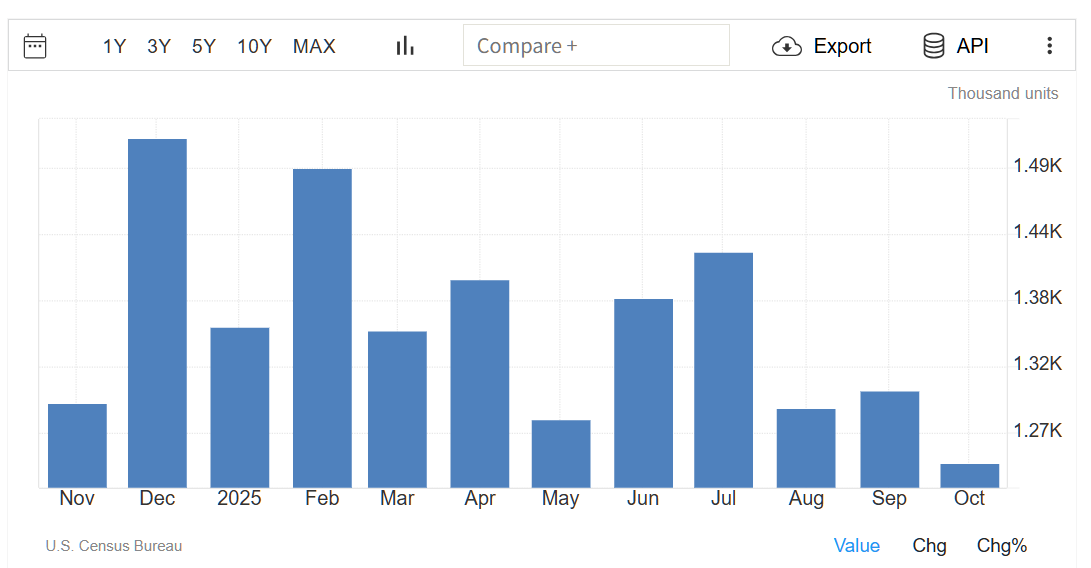Click the Compare + input field
The image size is (1091, 568).
(596, 46)
